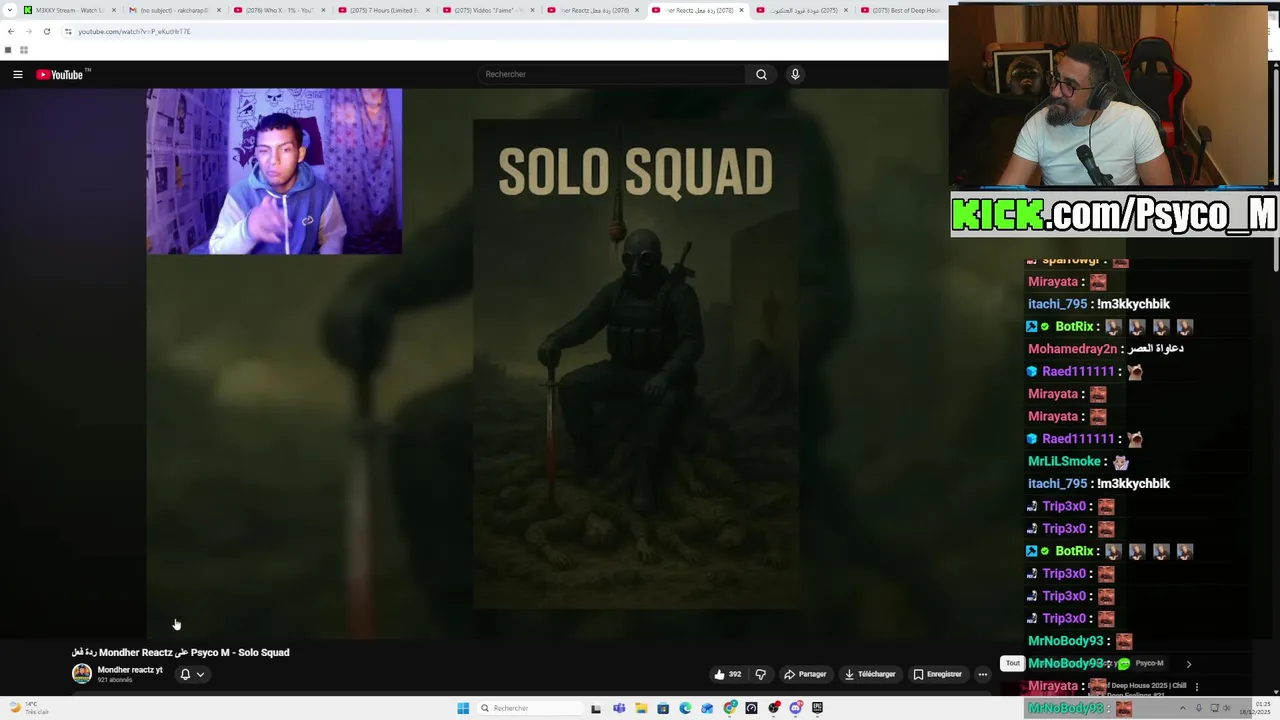The width and height of the screenshot is (1280, 720).
Task: Close the active Reactz YouTube tab
Action: coord(741,10)
